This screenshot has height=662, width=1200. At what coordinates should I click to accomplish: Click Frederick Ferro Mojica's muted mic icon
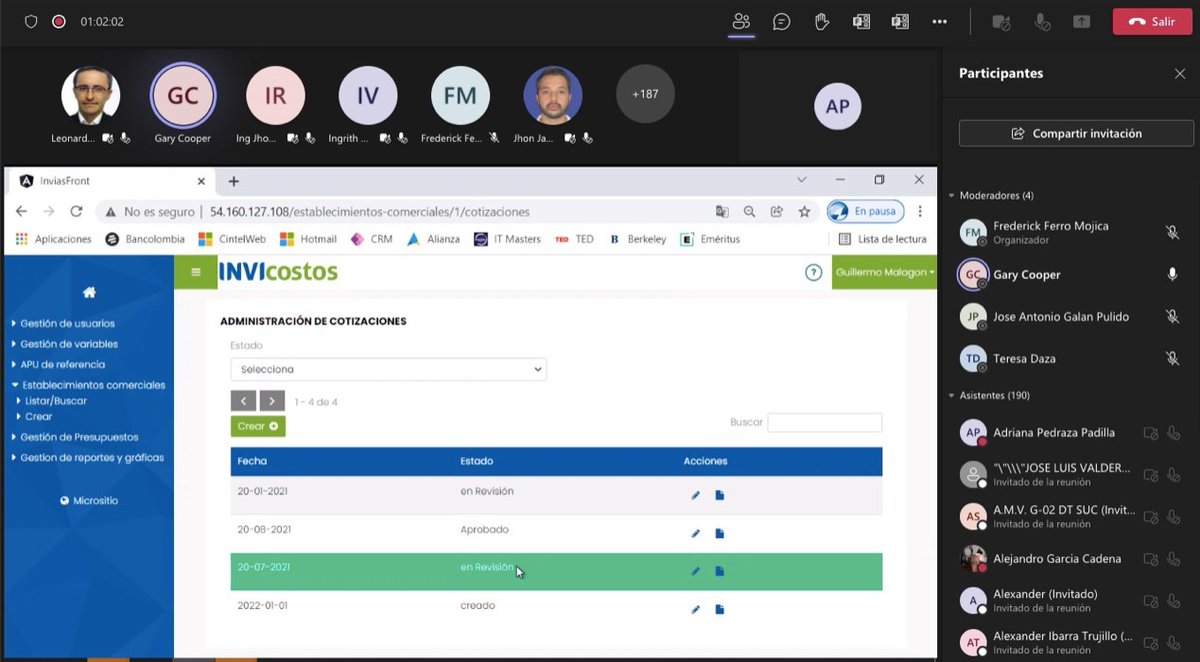(x=1172, y=232)
